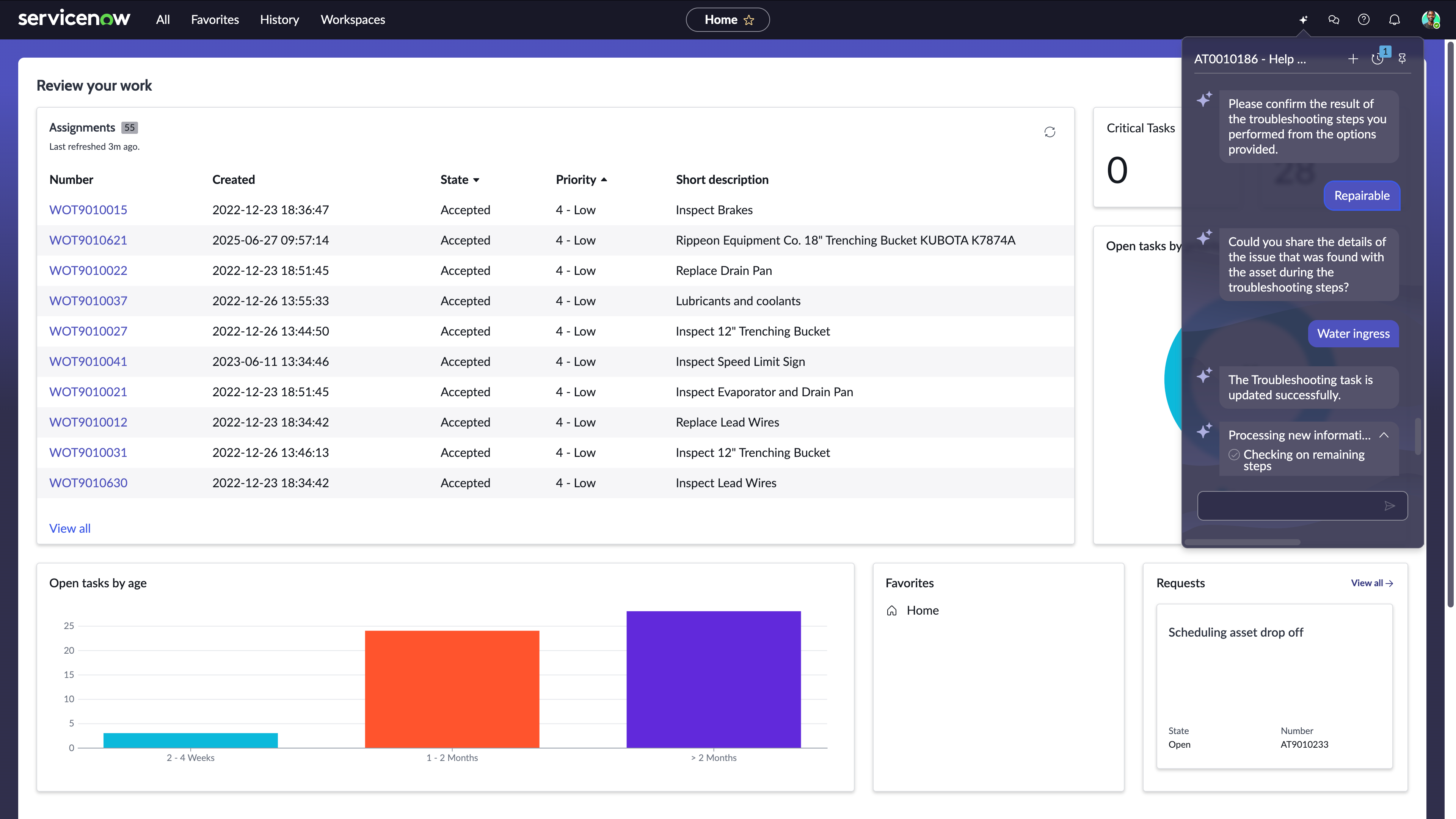Pin the Now Assist panel
The height and width of the screenshot is (819, 1456).
pyautogui.click(x=1402, y=59)
